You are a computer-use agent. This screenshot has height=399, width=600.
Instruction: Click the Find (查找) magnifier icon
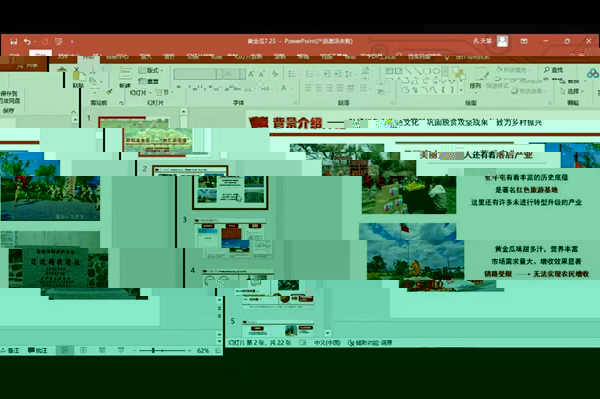(x=547, y=70)
